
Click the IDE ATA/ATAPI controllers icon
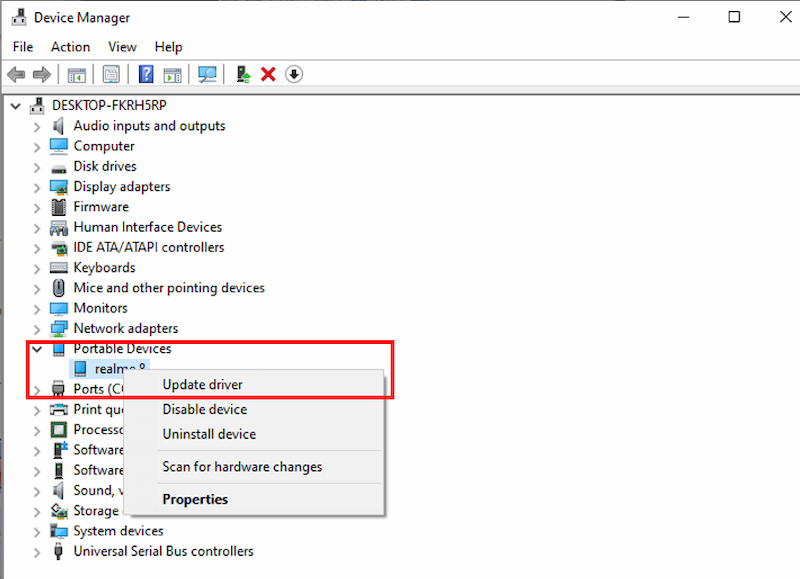click(59, 248)
